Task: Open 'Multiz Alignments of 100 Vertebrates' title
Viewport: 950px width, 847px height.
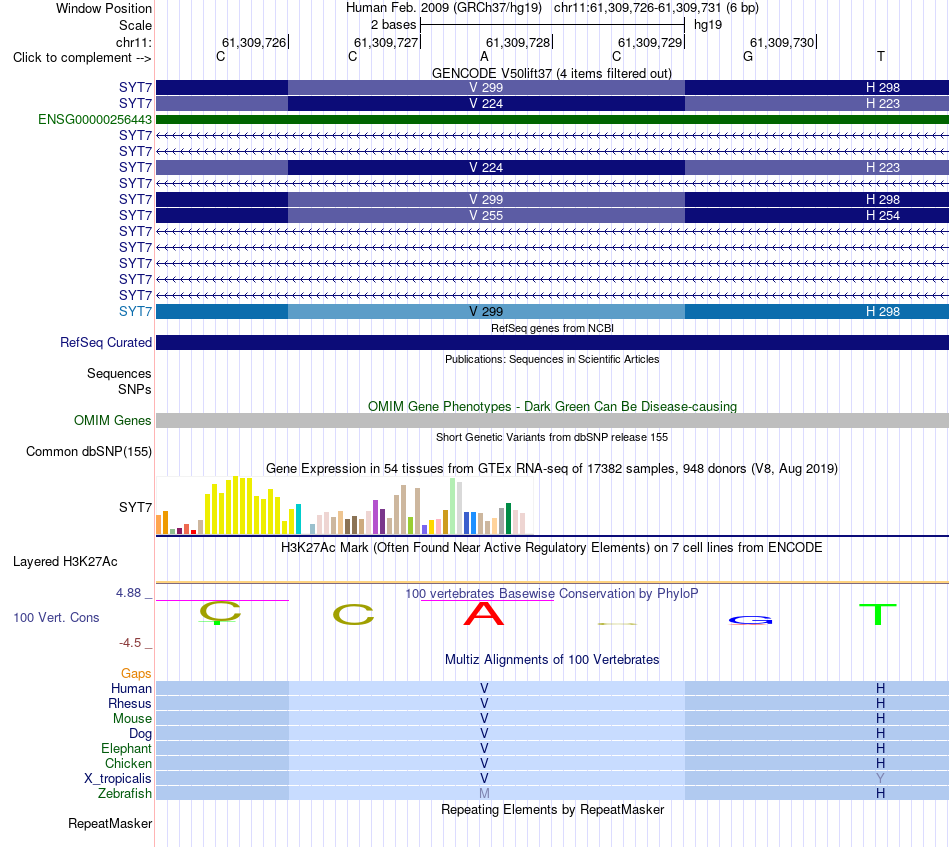Action: click(552, 660)
